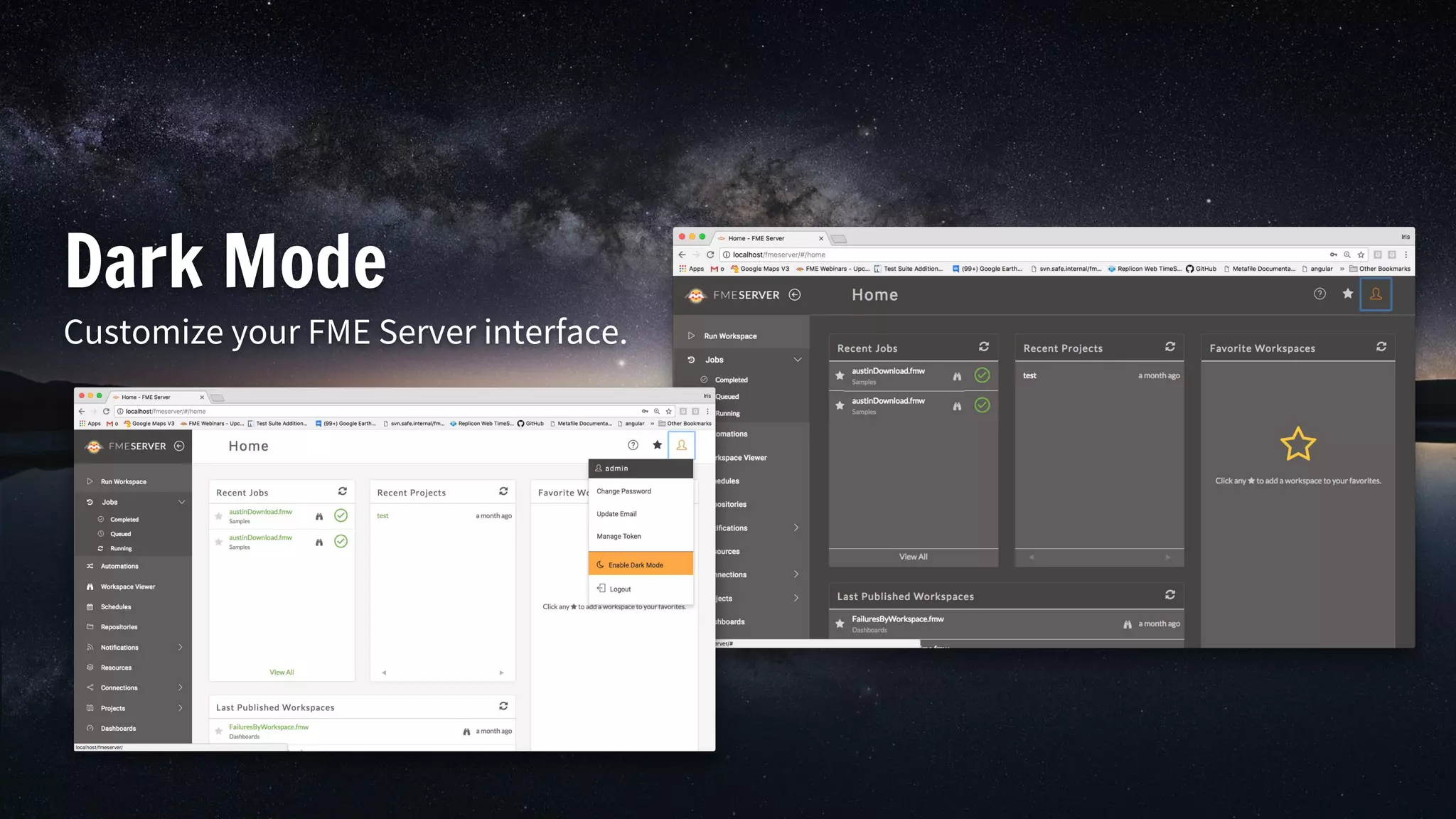Image resolution: width=1456 pixels, height=819 pixels.
Task: Favorite second austinDownload.fmw star, dark window
Action: [x=840, y=405]
